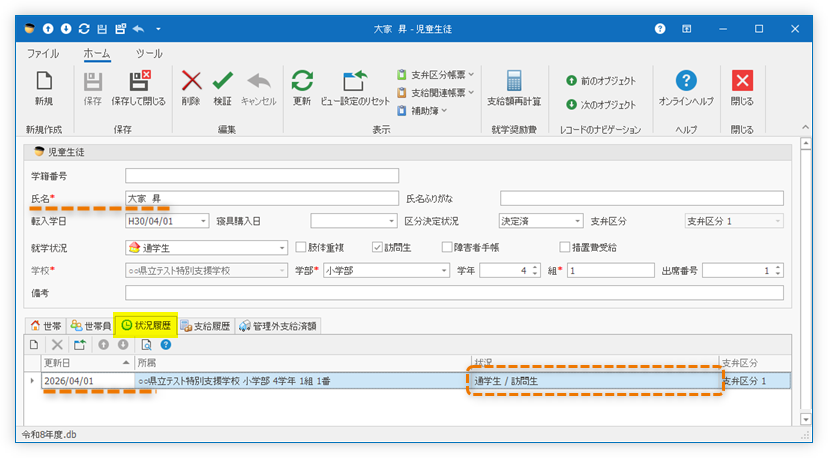Click the 2026/04/01 date cell
This screenshot has width=828, height=458.
coord(88,381)
